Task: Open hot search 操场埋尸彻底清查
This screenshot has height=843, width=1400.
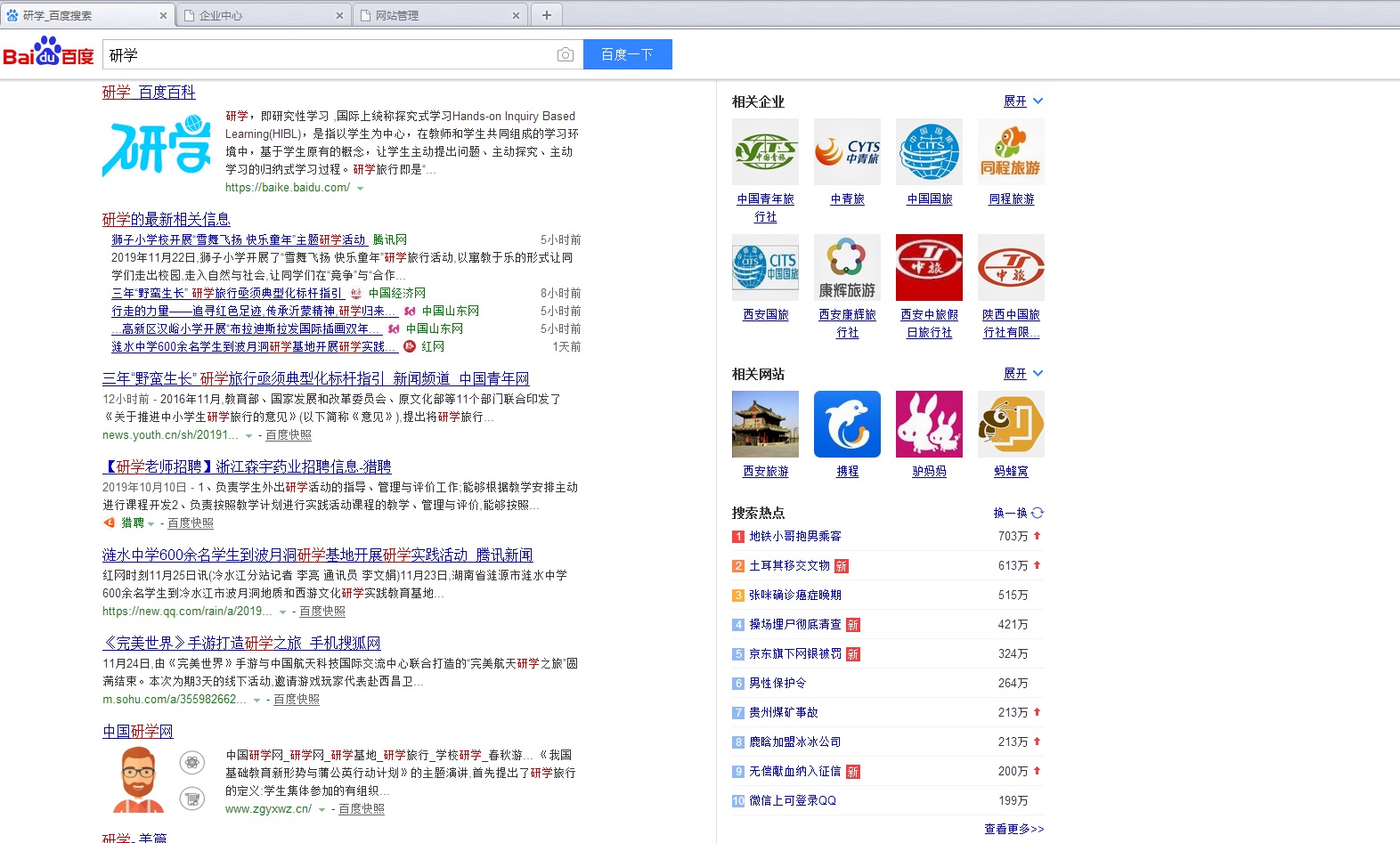Action: coord(795,624)
